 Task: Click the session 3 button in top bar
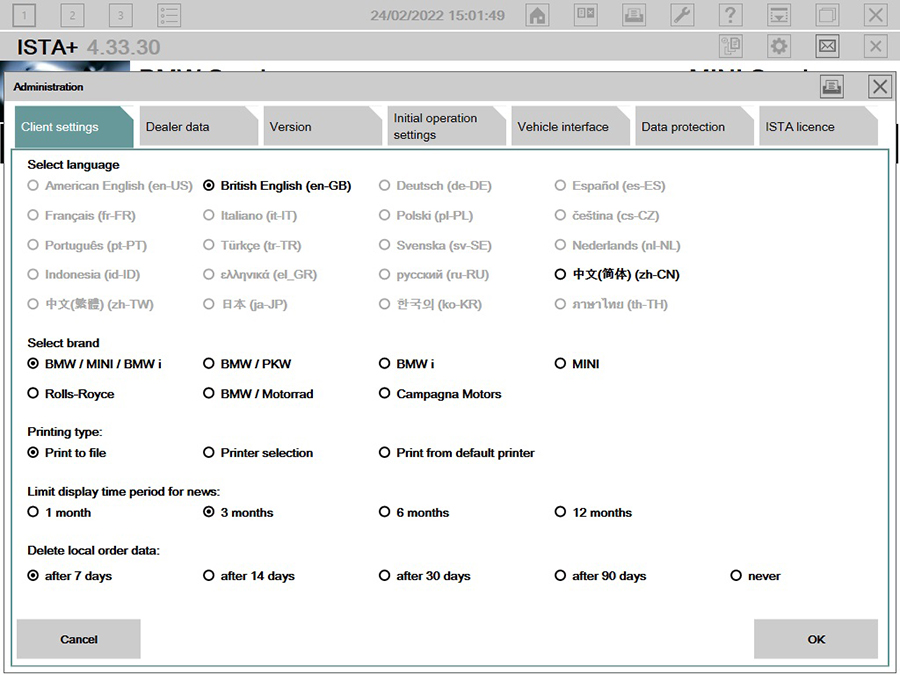pyautogui.click(x=121, y=15)
